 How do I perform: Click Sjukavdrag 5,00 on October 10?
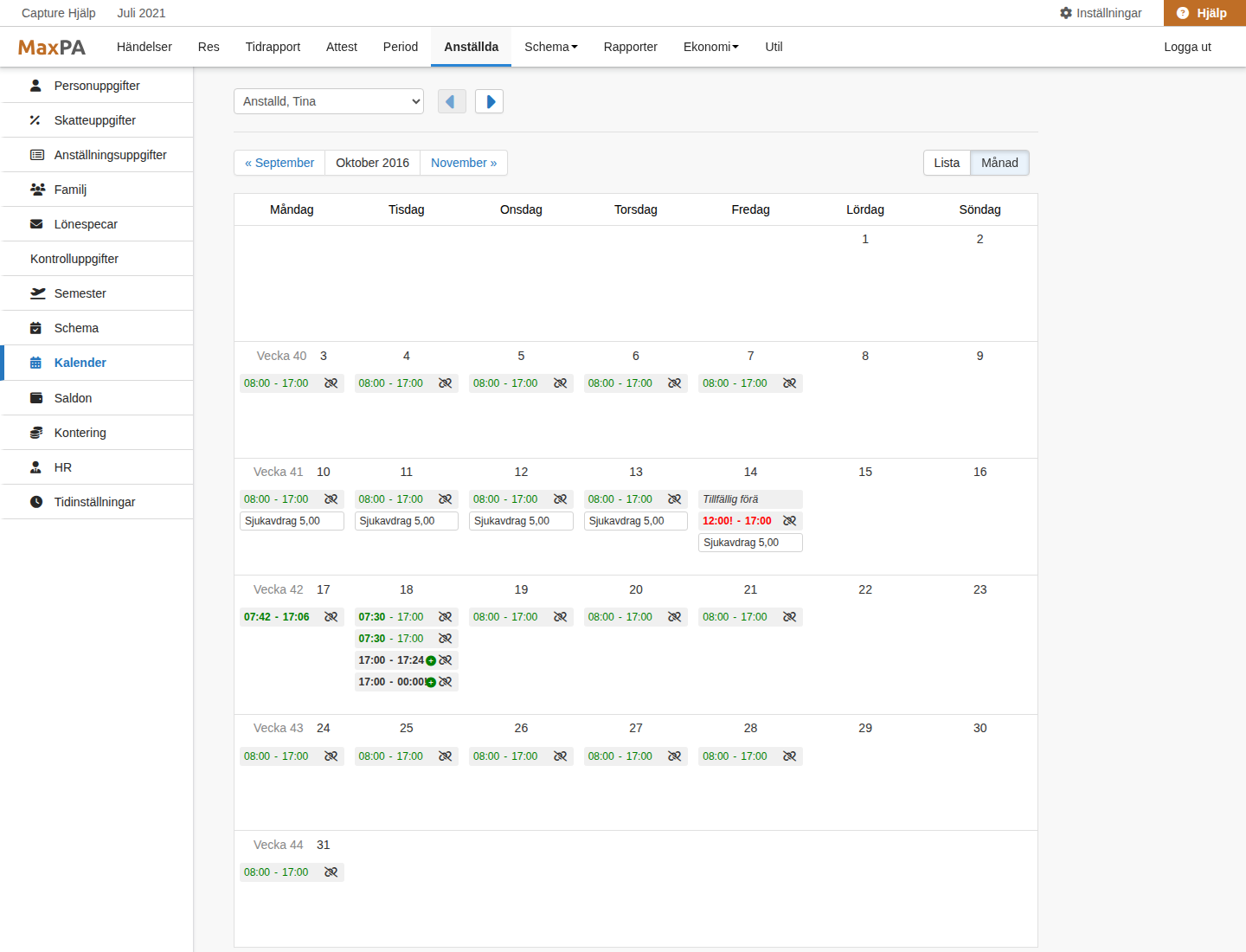pos(292,521)
